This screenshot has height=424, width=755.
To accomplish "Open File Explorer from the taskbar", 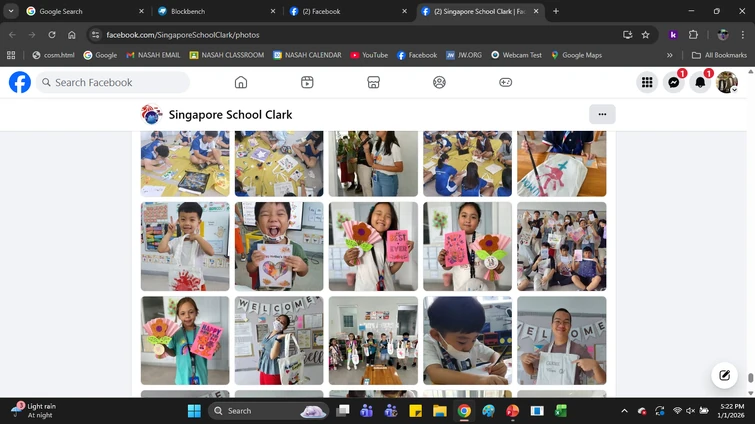I will click(x=439, y=411).
